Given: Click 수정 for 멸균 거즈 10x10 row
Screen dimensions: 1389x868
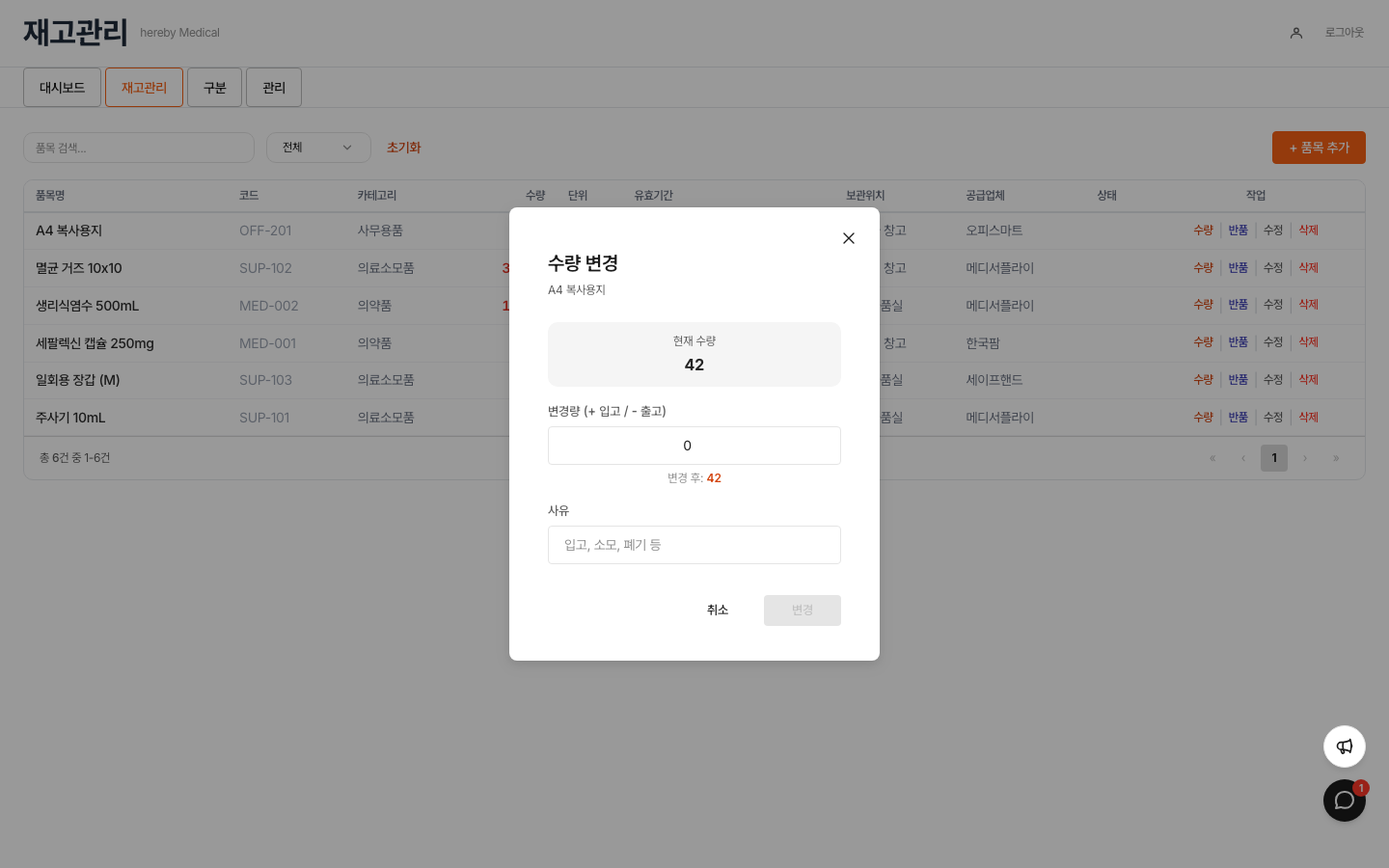Looking at the screenshot, I should (1273, 268).
